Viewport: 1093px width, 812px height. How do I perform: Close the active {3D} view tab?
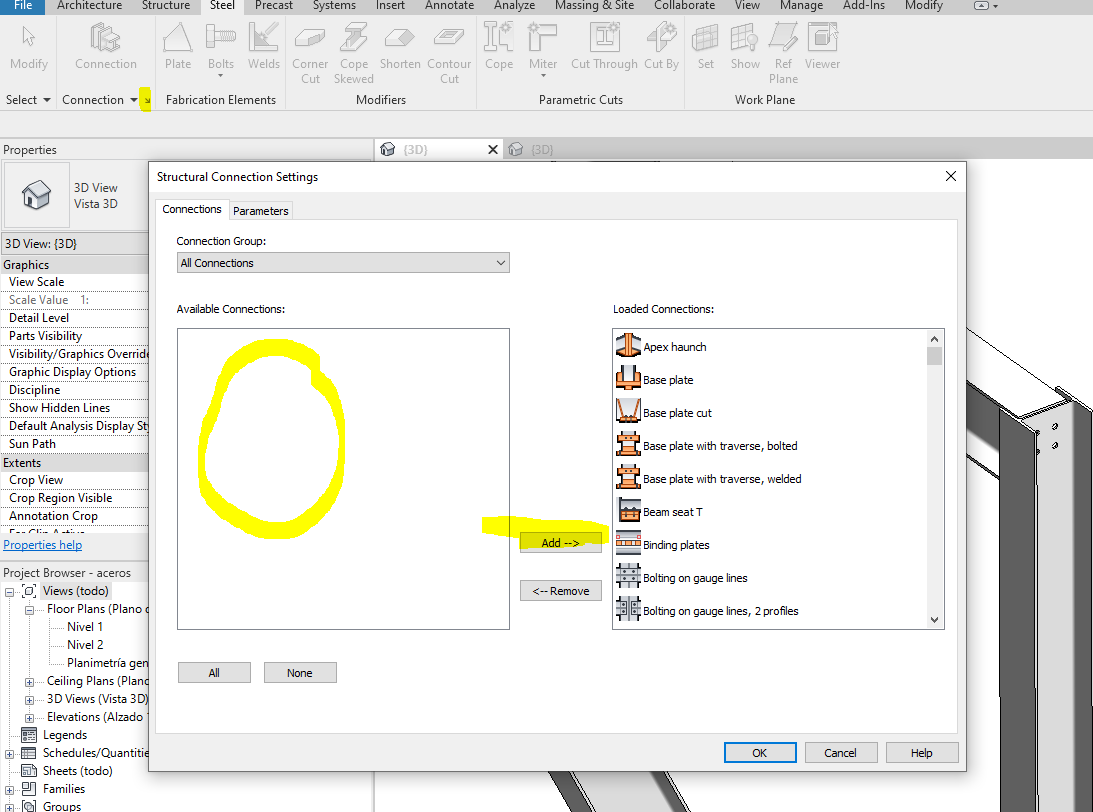pos(493,149)
